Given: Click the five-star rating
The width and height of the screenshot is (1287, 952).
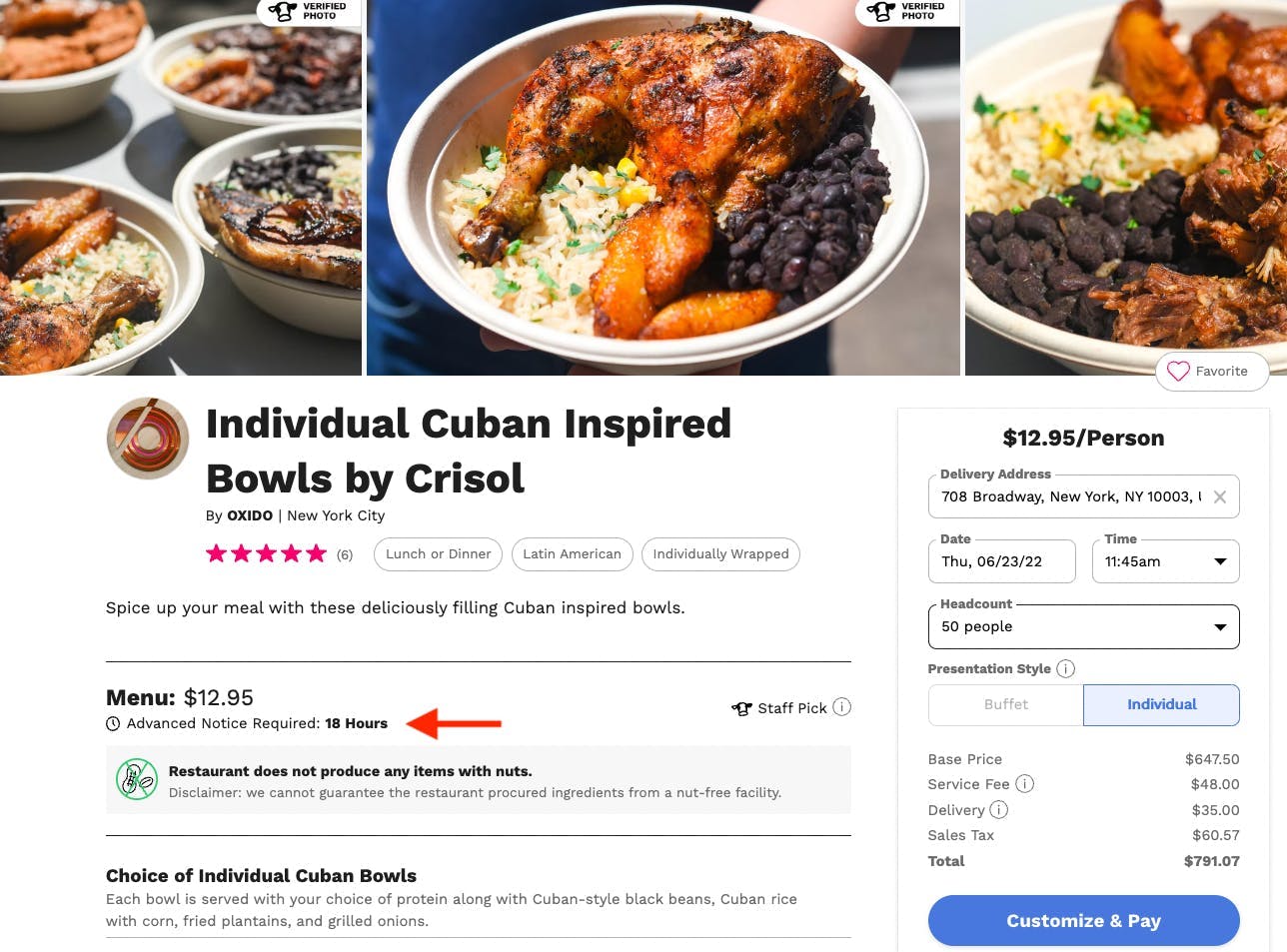Looking at the screenshot, I should [x=266, y=553].
